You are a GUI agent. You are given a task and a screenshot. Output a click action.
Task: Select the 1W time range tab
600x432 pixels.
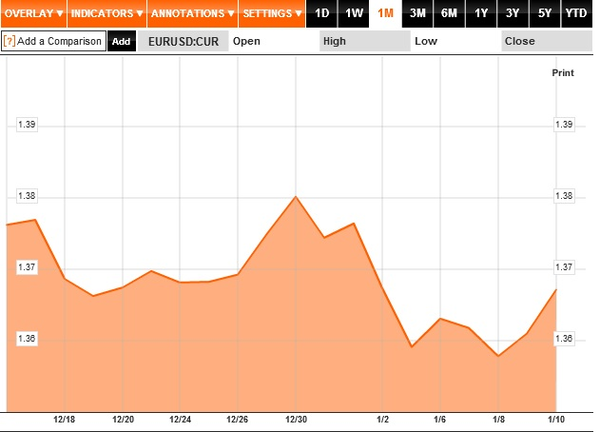(x=354, y=13)
